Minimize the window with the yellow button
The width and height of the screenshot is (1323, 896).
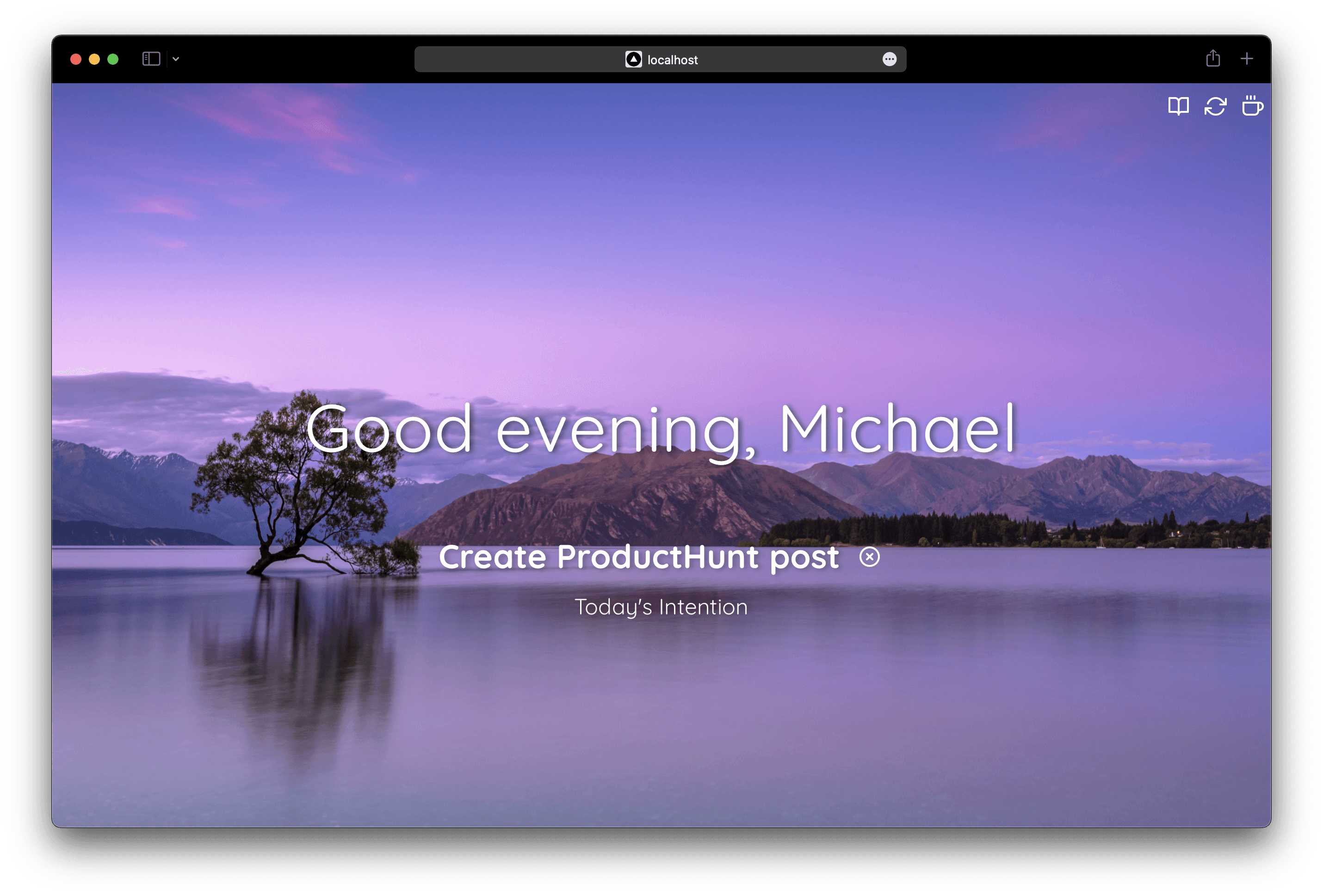point(94,59)
